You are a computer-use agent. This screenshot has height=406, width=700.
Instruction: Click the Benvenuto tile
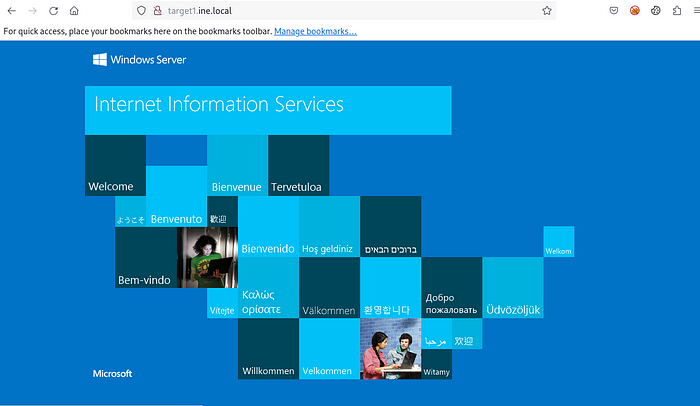[176, 197]
